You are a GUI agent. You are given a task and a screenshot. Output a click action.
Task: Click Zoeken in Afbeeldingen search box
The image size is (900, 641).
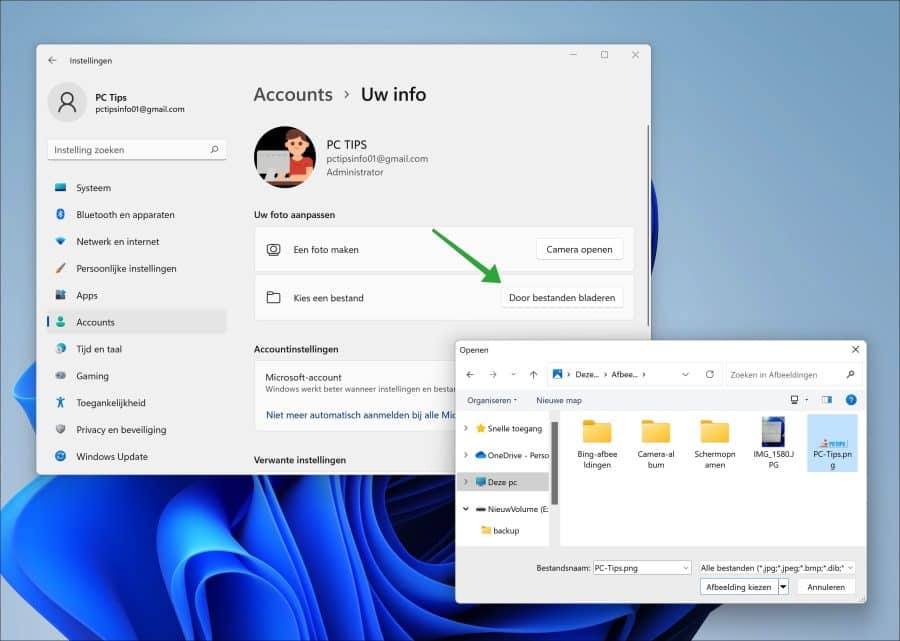(793, 375)
